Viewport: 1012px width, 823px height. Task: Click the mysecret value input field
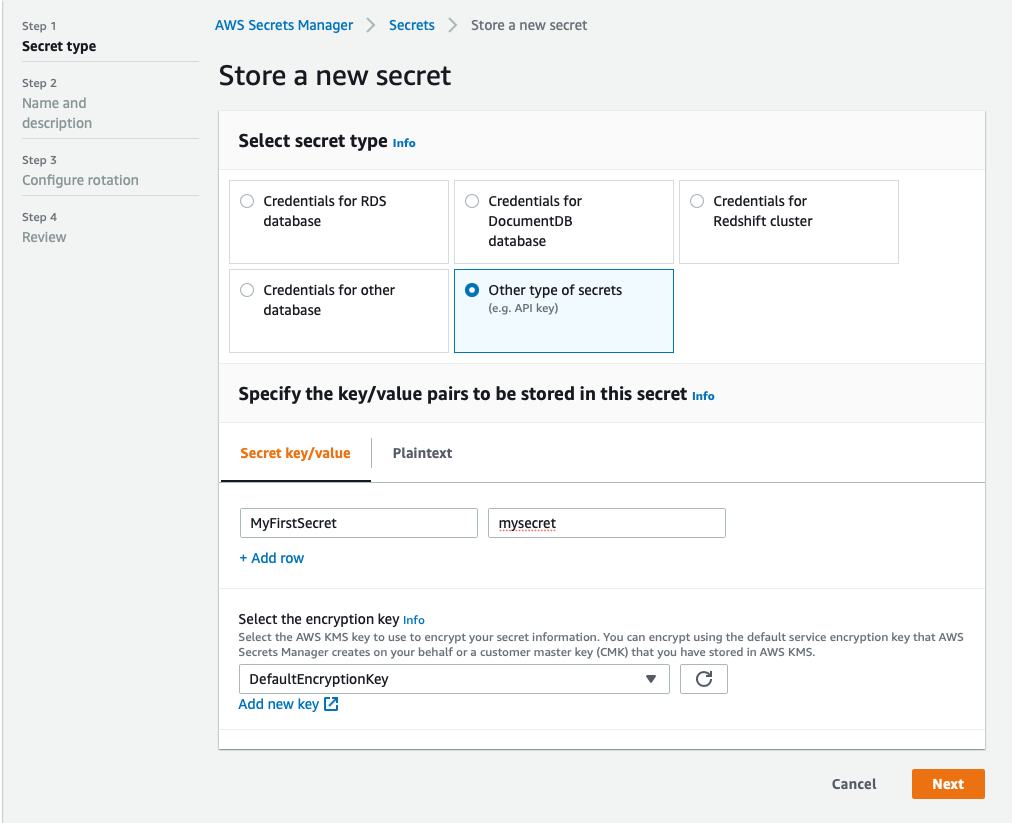pos(607,523)
